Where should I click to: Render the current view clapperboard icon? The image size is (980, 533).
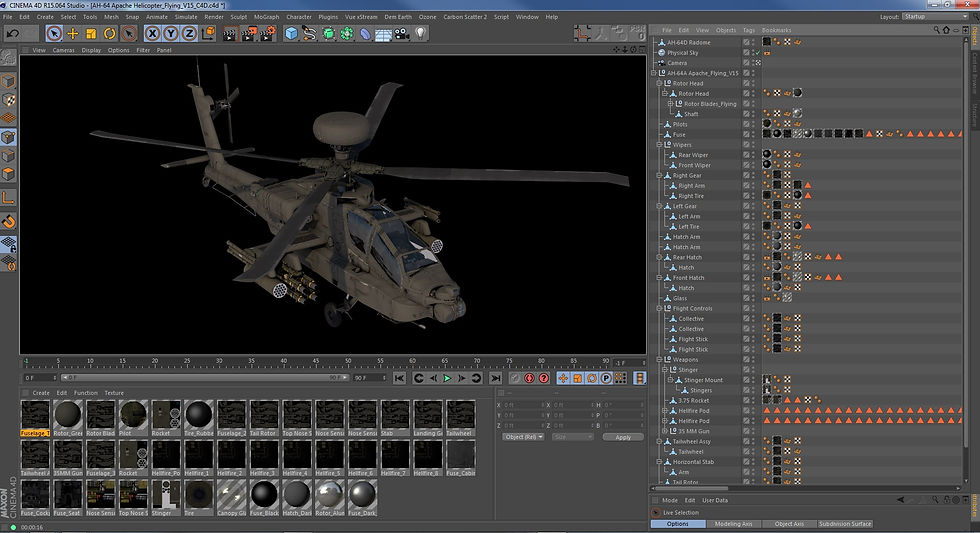coord(230,34)
